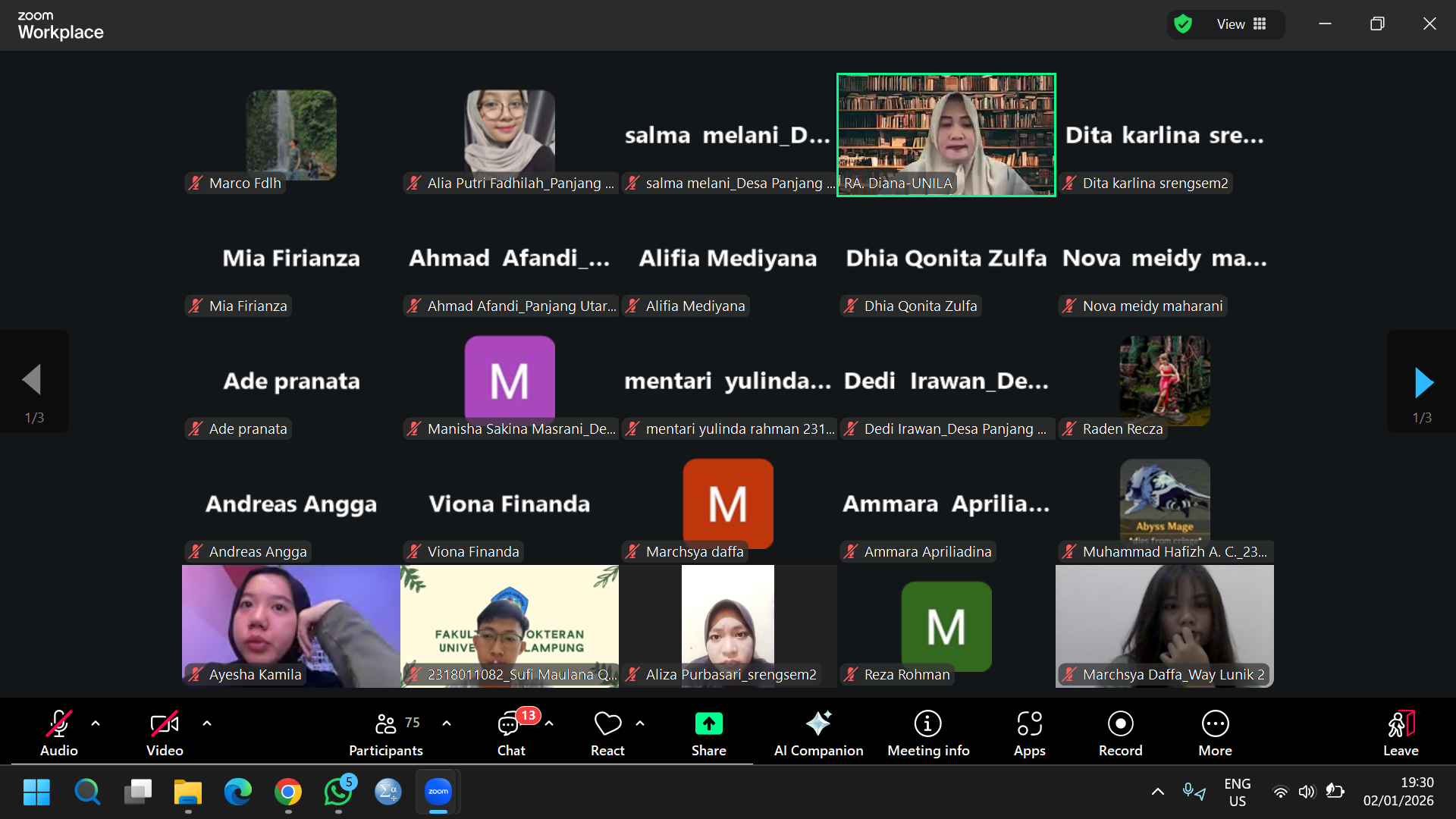The width and height of the screenshot is (1456, 819).
Task: Select RA. Diana-UNILA active speaker video
Action: (946, 135)
